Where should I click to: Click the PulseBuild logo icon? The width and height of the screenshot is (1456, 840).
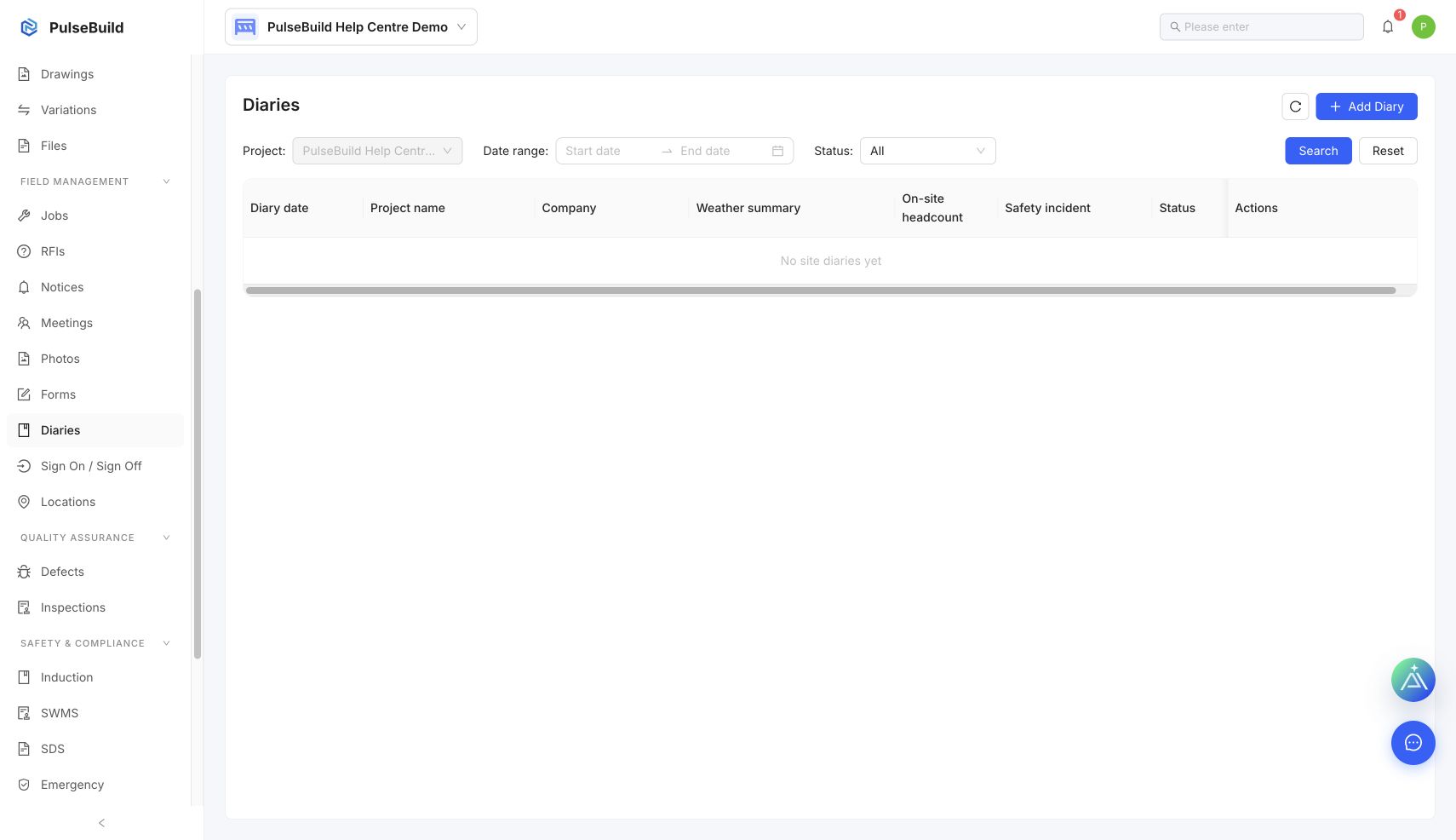pyautogui.click(x=29, y=27)
